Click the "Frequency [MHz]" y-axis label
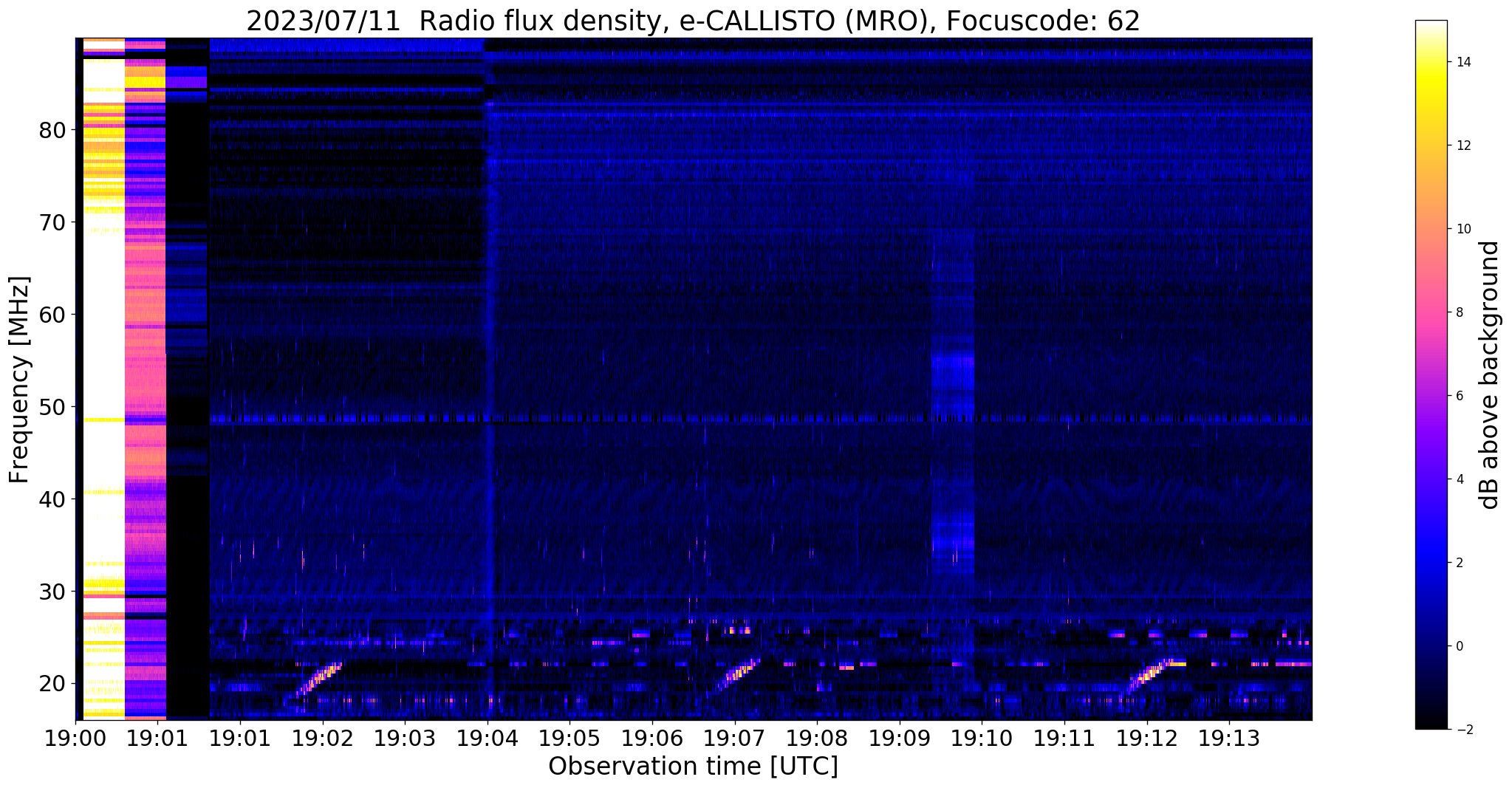Viewport: 1512px width, 788px height. click(x=20, y=380)
